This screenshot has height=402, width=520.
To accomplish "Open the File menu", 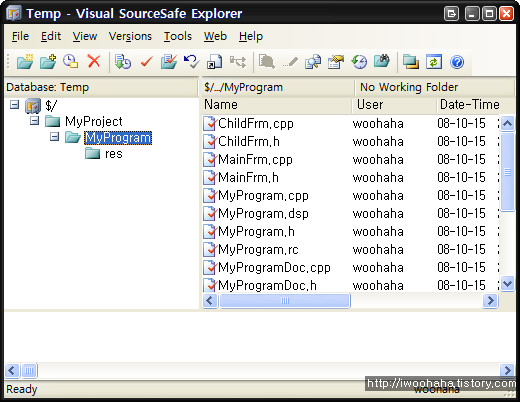I will point(20,36).
